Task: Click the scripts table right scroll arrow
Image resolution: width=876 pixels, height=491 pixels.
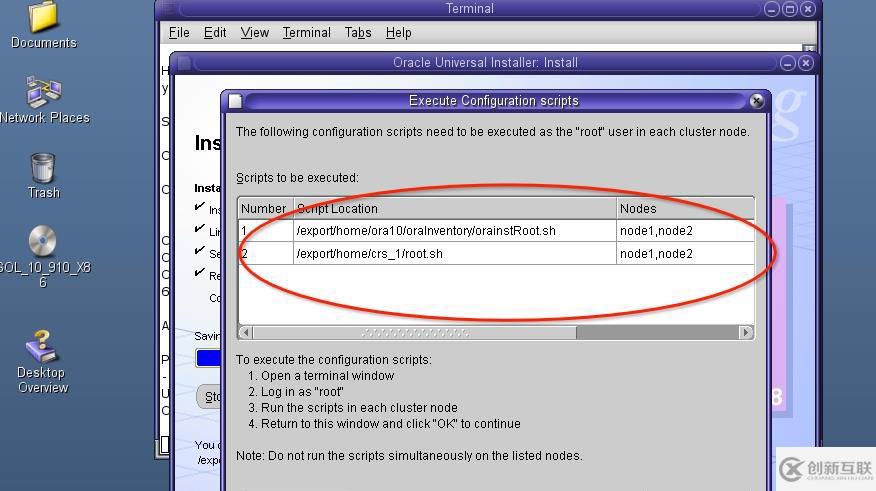Action: 746,332
